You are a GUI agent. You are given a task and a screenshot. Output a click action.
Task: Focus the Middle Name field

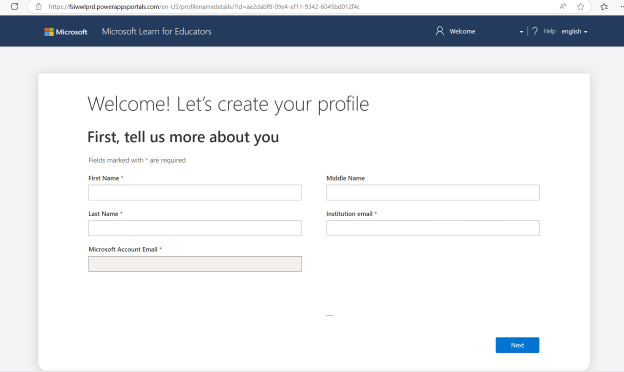pyautogui.click(x=433, y=193)
